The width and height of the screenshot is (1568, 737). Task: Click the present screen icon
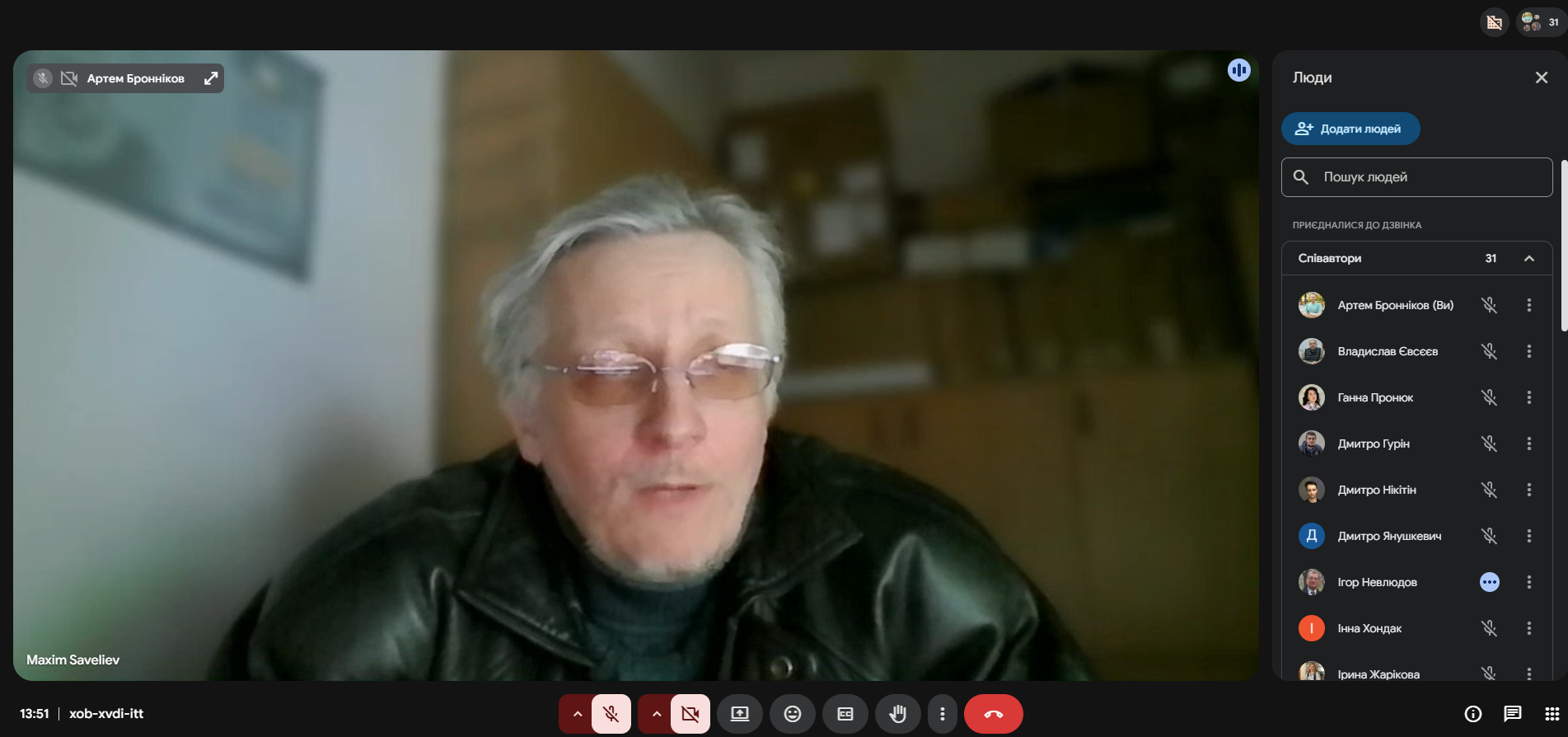click(739, 714)
